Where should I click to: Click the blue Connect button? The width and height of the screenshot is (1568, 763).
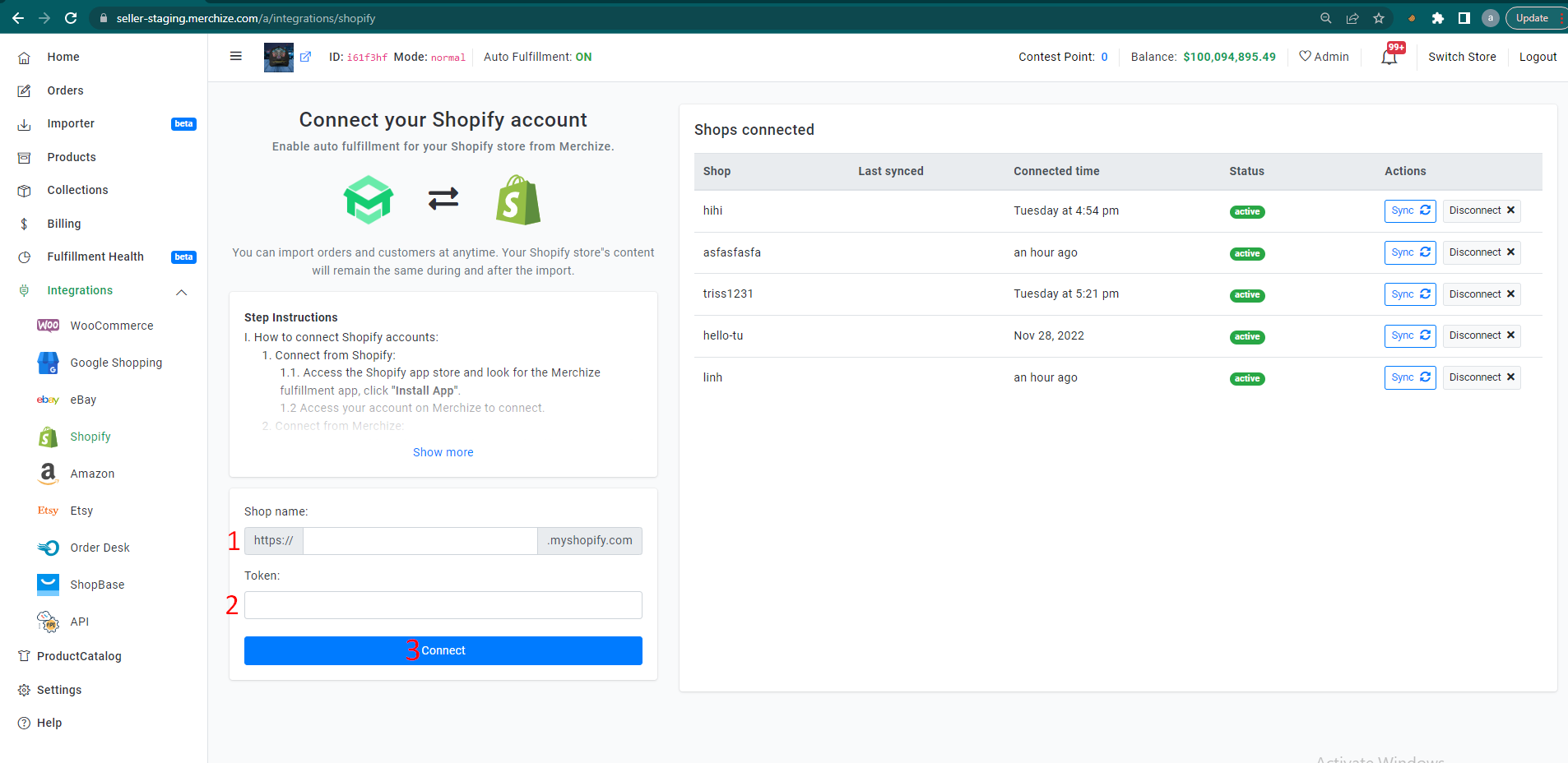point(443,650)
